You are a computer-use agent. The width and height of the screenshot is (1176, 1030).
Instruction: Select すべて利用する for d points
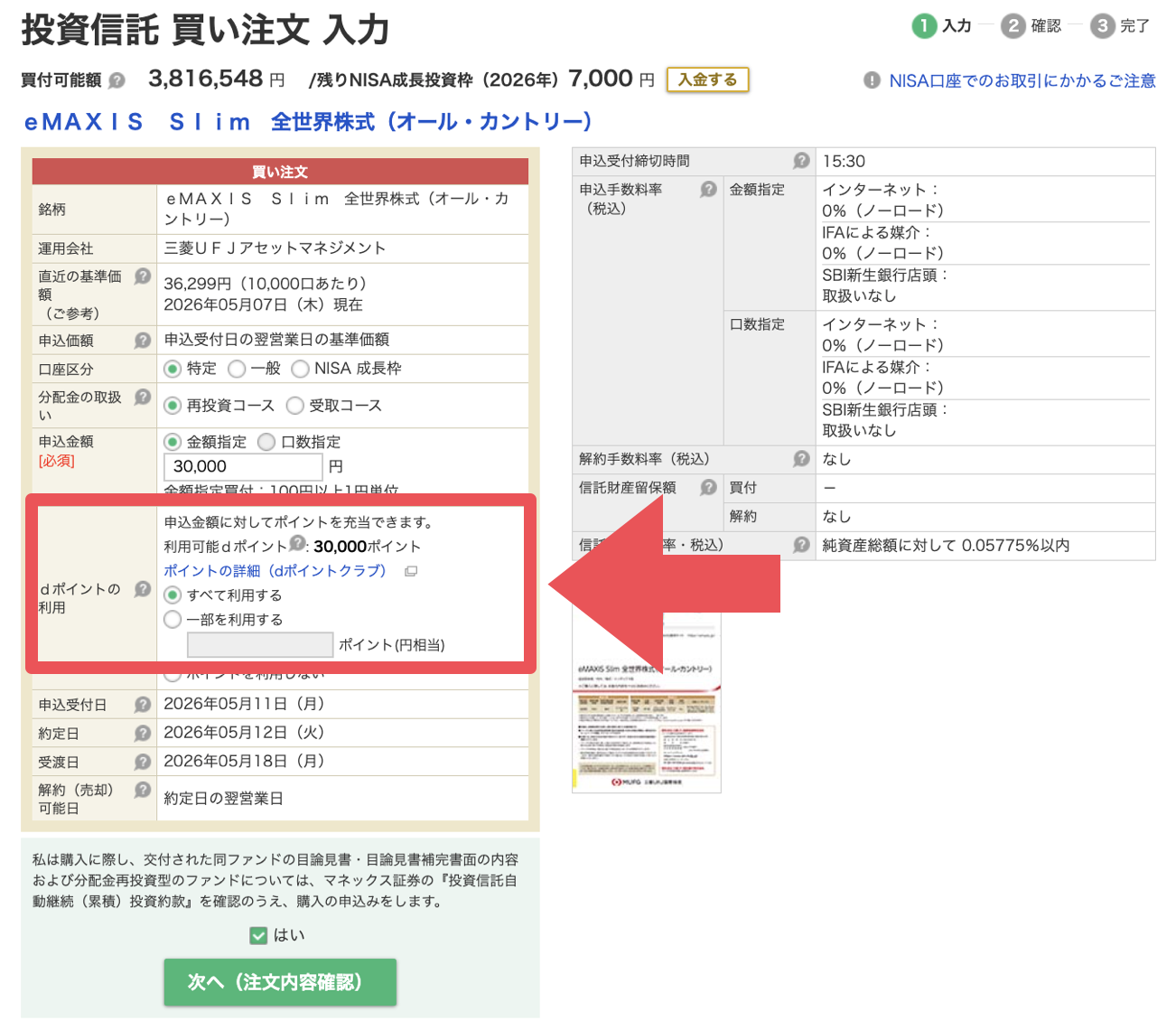173,595
